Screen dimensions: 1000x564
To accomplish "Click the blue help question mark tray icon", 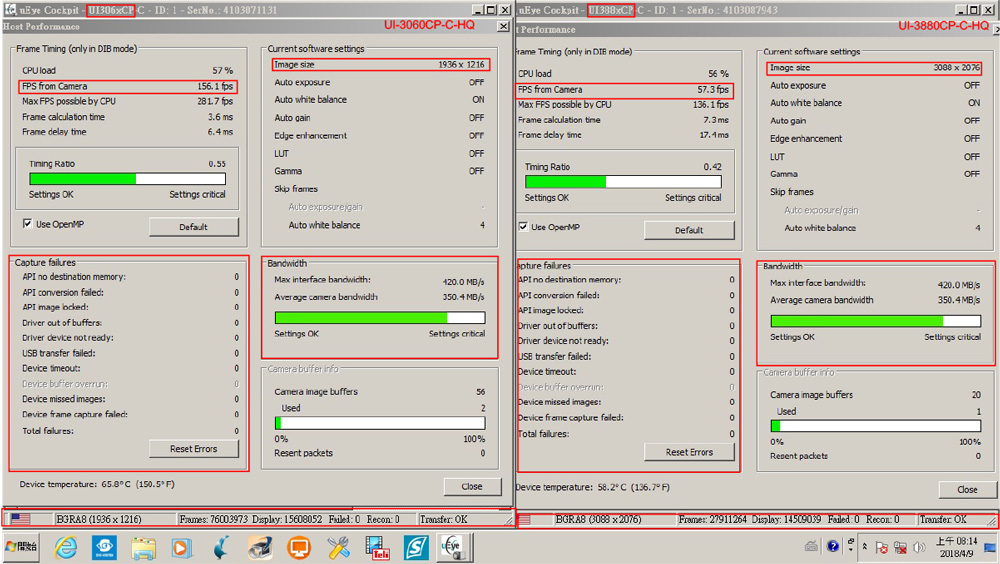I will [x=833, y=547].
